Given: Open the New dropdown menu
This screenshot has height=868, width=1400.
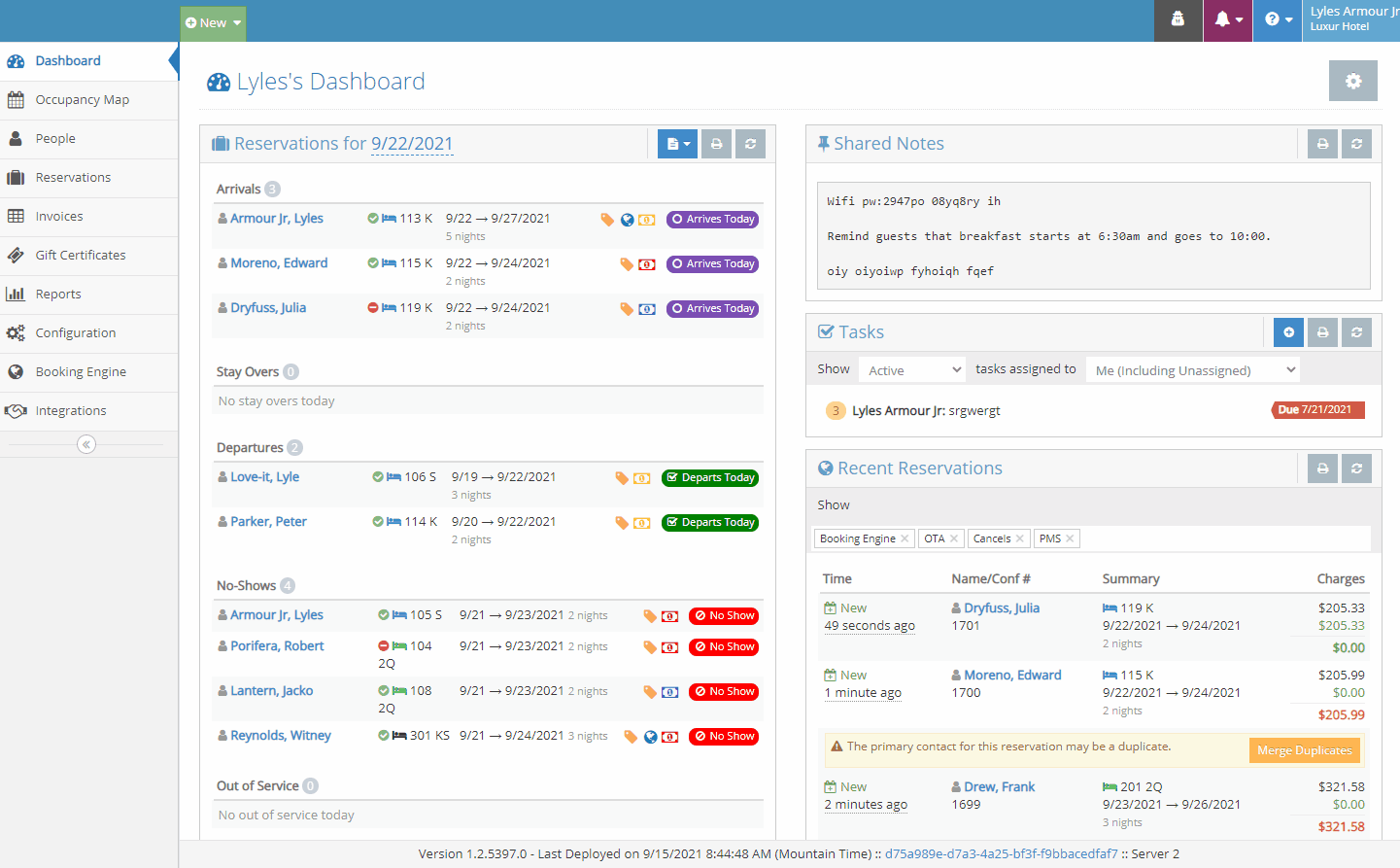Looking at the screenshot, I should coord(213,23).
